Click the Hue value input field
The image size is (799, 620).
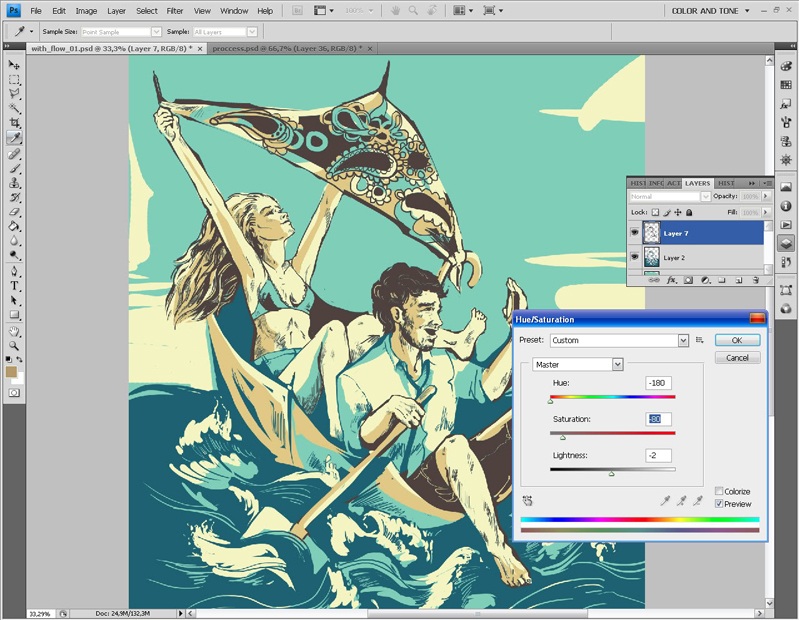(658, 383)
